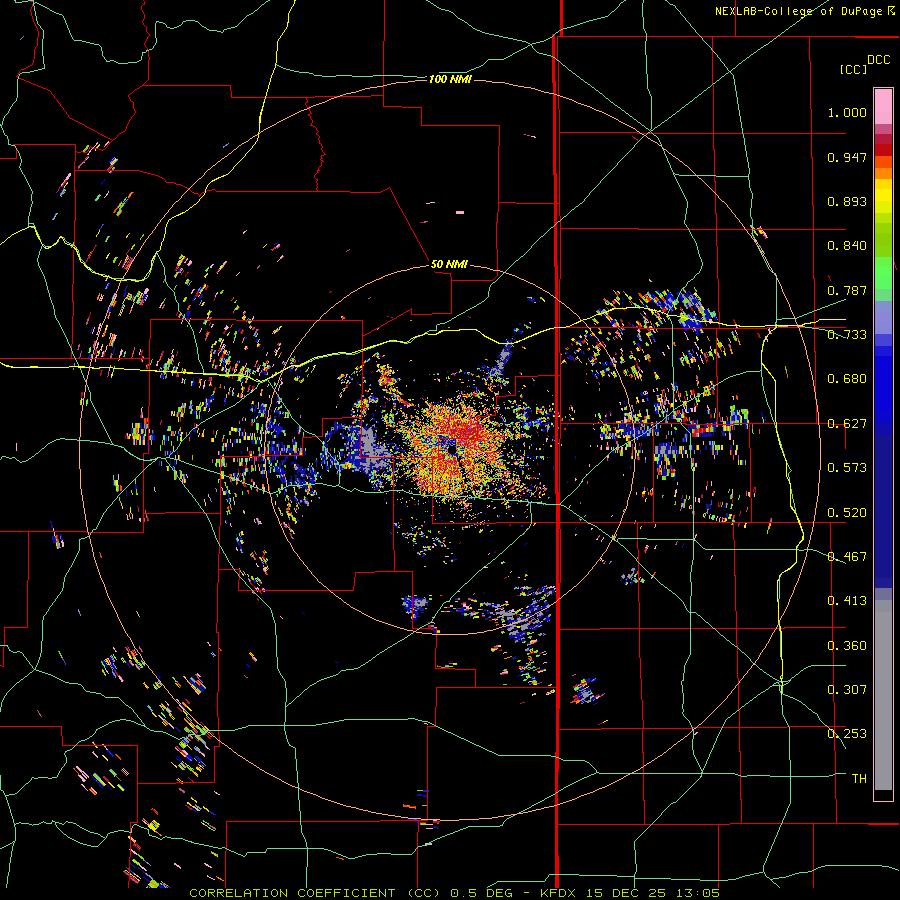This screenshot has width=900, height=900.
Task: Click the 0.733 value on the color scale
Action: click(847, 335)
